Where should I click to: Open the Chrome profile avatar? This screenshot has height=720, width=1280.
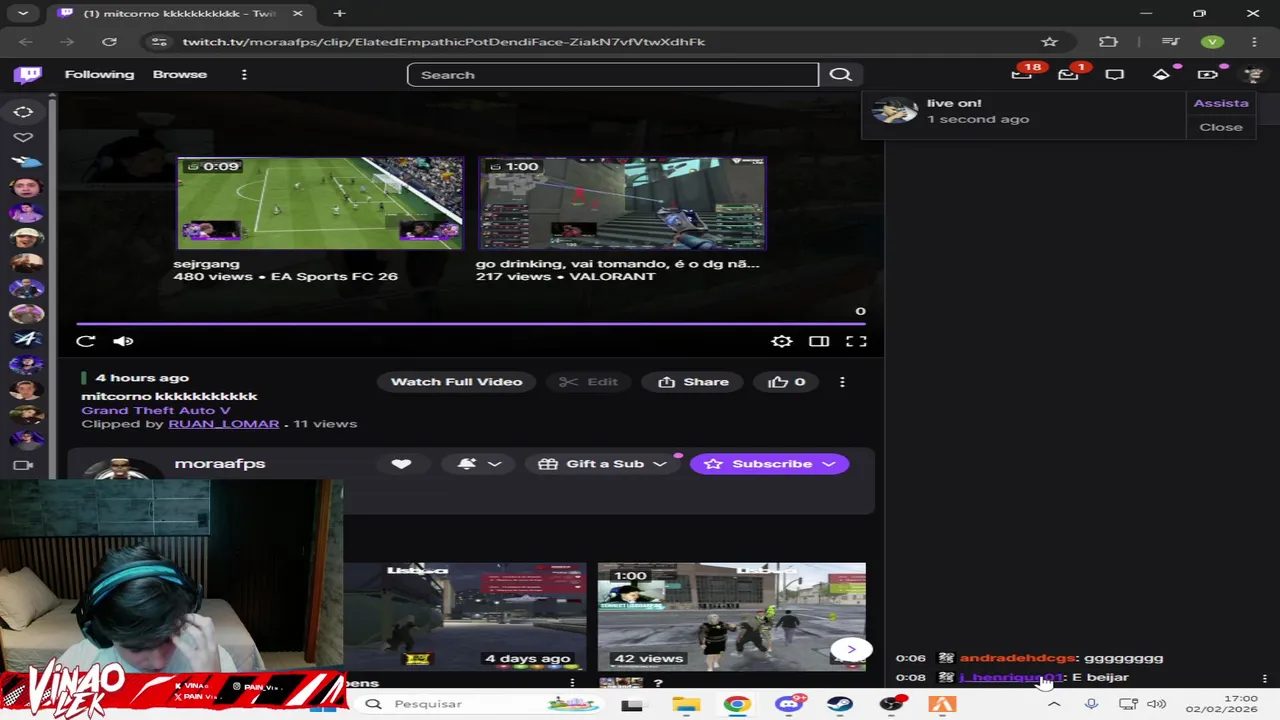pyautogui.click(x=1212, y=42)
